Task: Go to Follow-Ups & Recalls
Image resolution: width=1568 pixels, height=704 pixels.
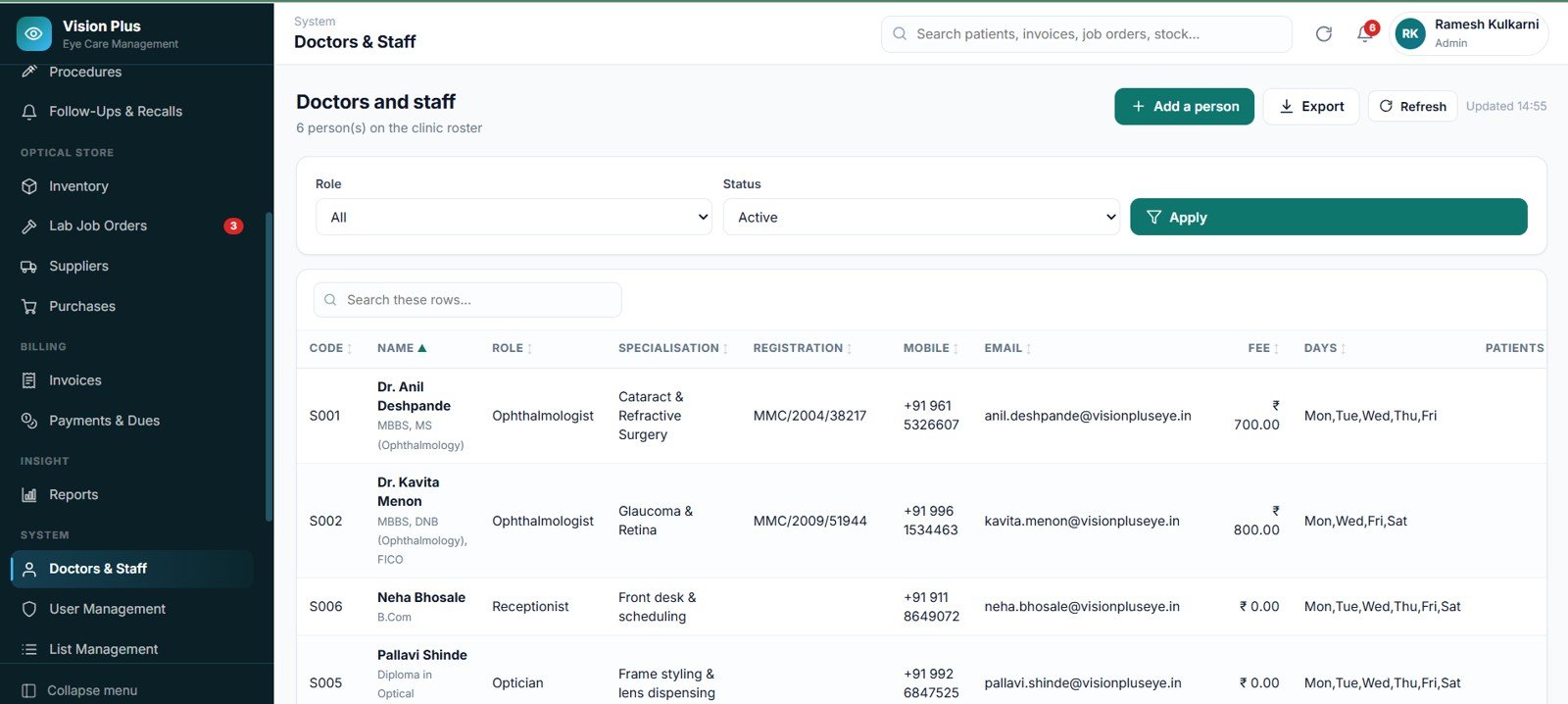Action: coord(132,112)
